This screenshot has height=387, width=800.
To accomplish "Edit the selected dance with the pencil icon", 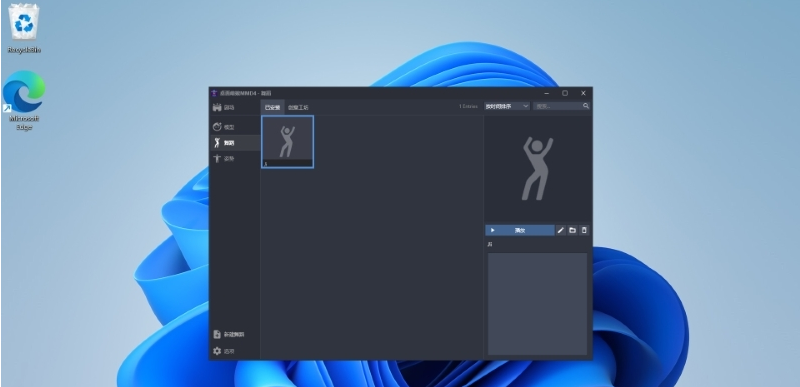I will pyautogui.click(x=561, y=230).
